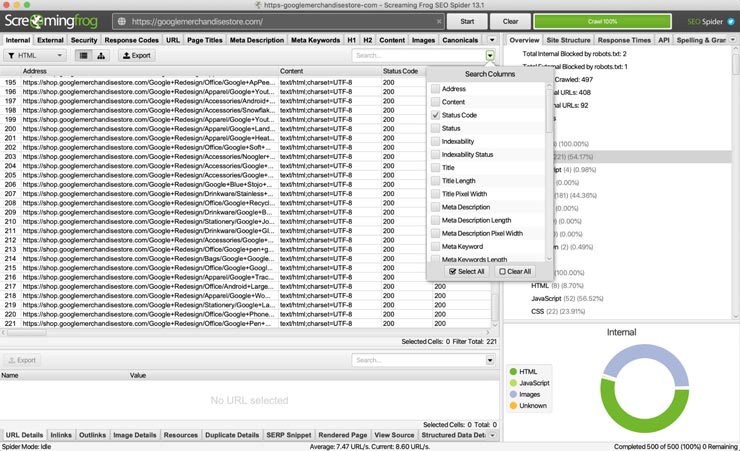
Task: Uncheck the Status Code search column
Action: point(435,115)
